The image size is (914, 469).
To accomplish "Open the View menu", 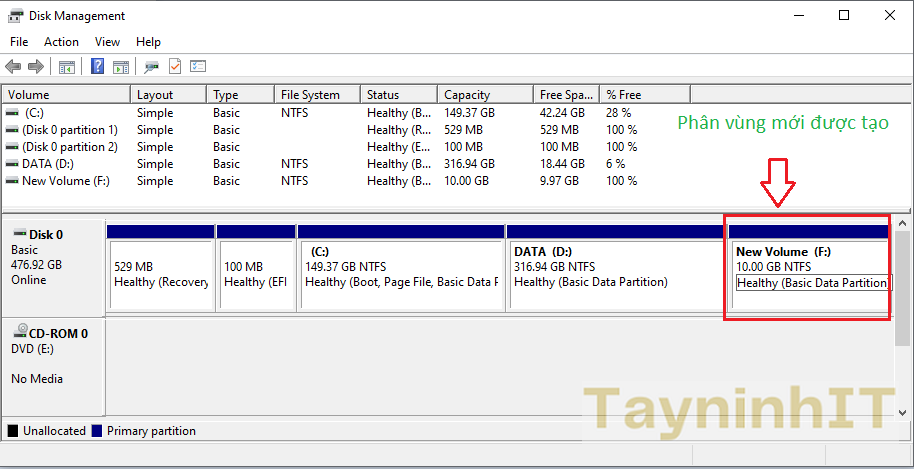I will point(107,42).
